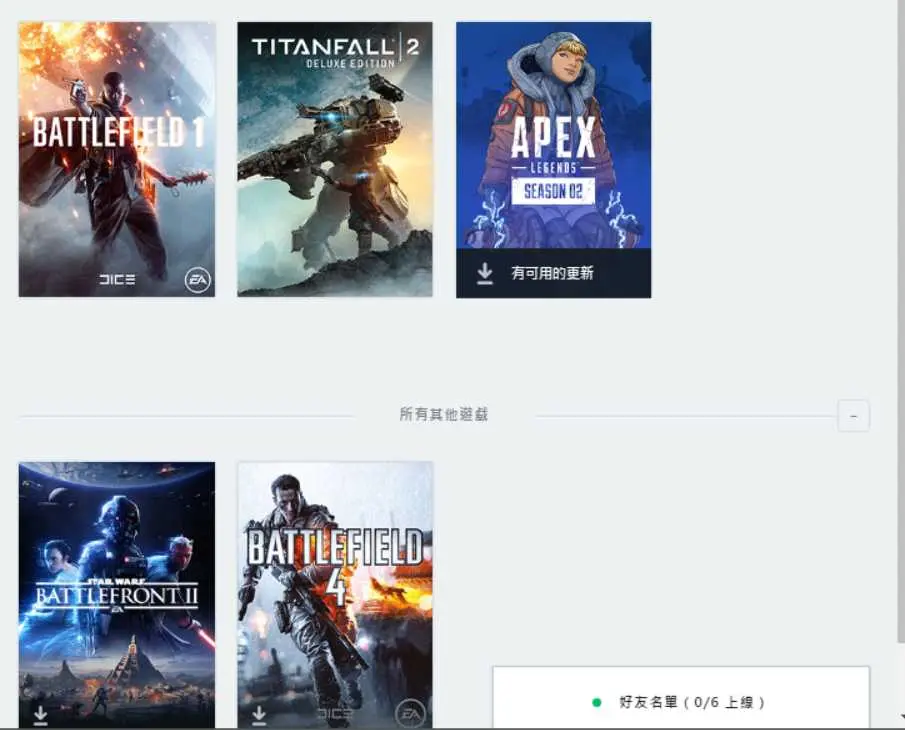Click the 有可用的更新 update label
Screen dimensions: 905x730
click(552, 273)
